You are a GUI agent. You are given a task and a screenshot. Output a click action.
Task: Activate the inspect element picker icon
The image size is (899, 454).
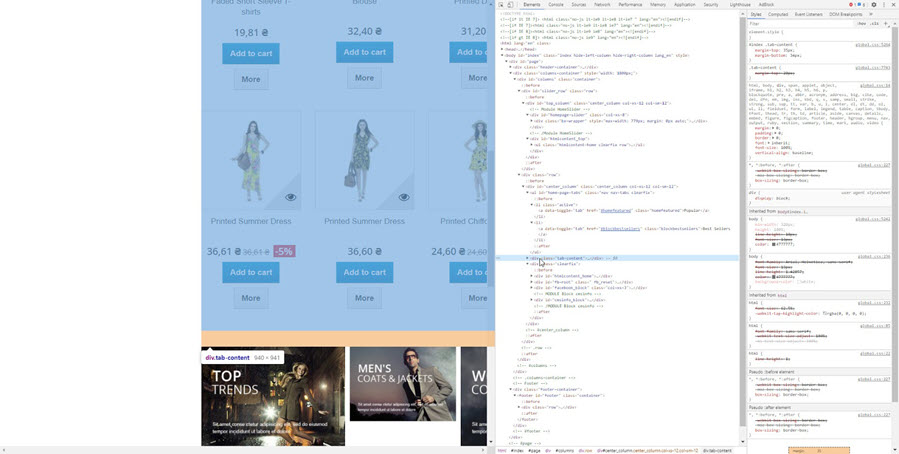pyautogui.click(x=501, y=5)
